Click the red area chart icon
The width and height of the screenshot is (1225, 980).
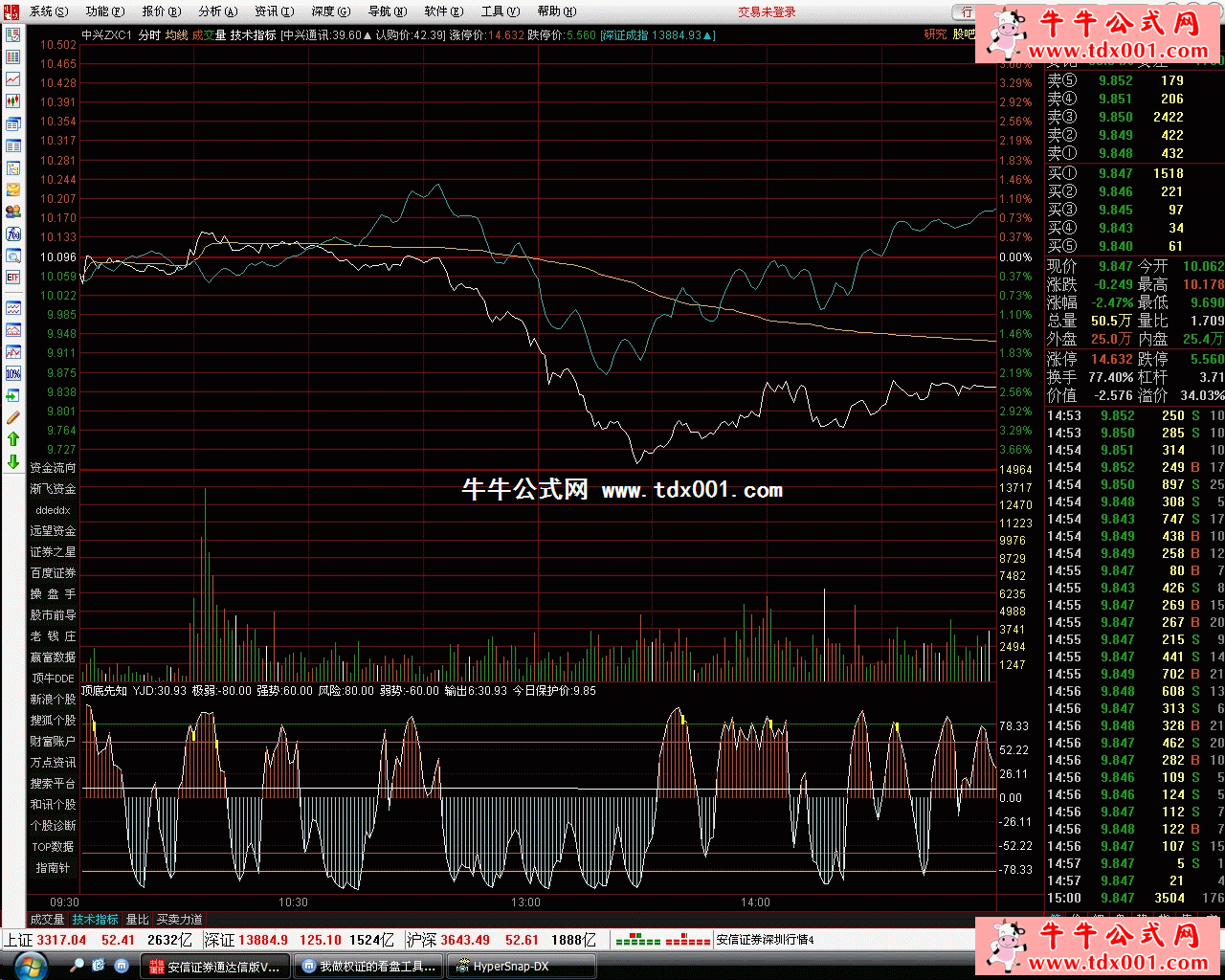tap(13, 329)
